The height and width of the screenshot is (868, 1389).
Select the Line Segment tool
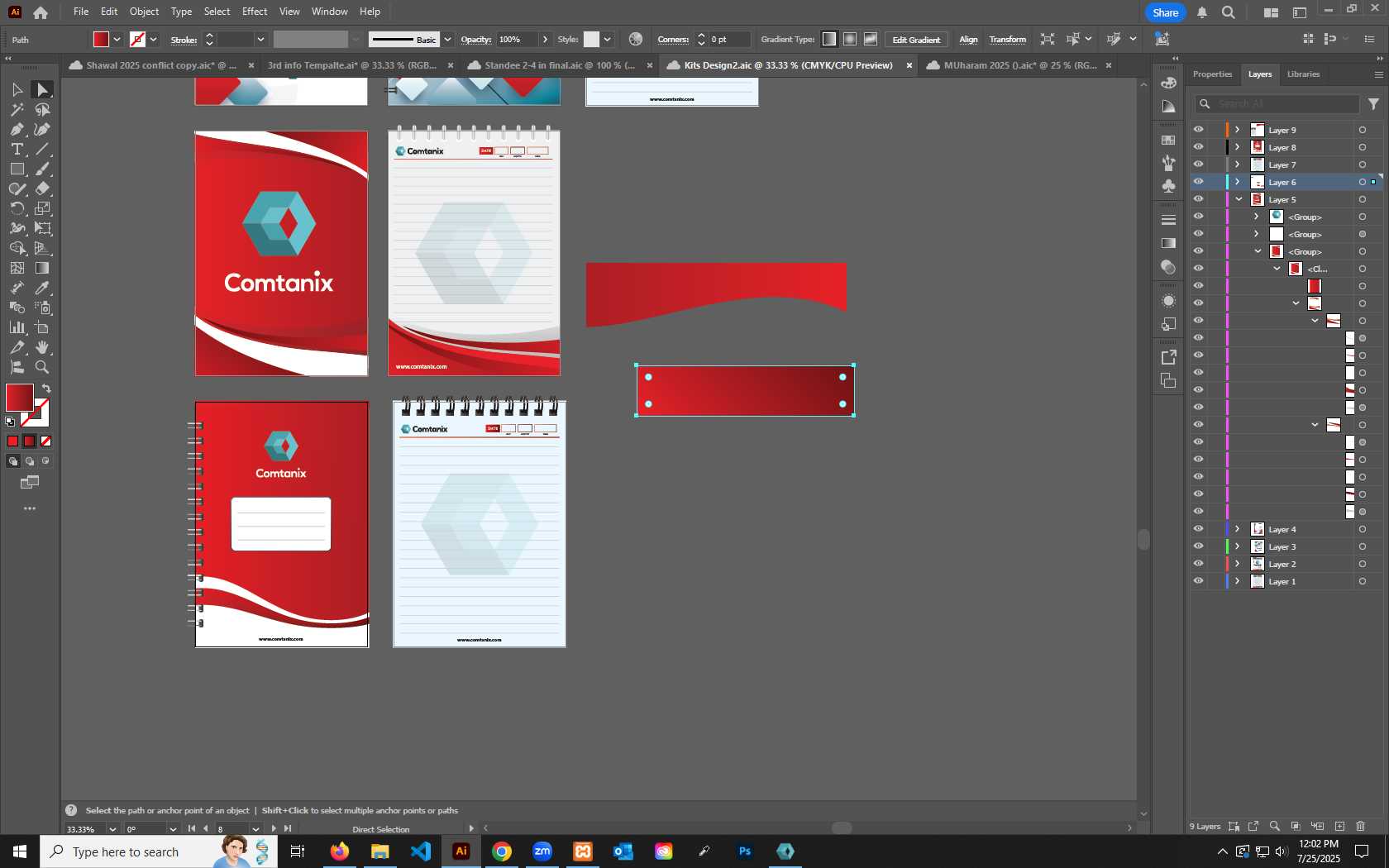pyautogui.click(x=42, y=149)
